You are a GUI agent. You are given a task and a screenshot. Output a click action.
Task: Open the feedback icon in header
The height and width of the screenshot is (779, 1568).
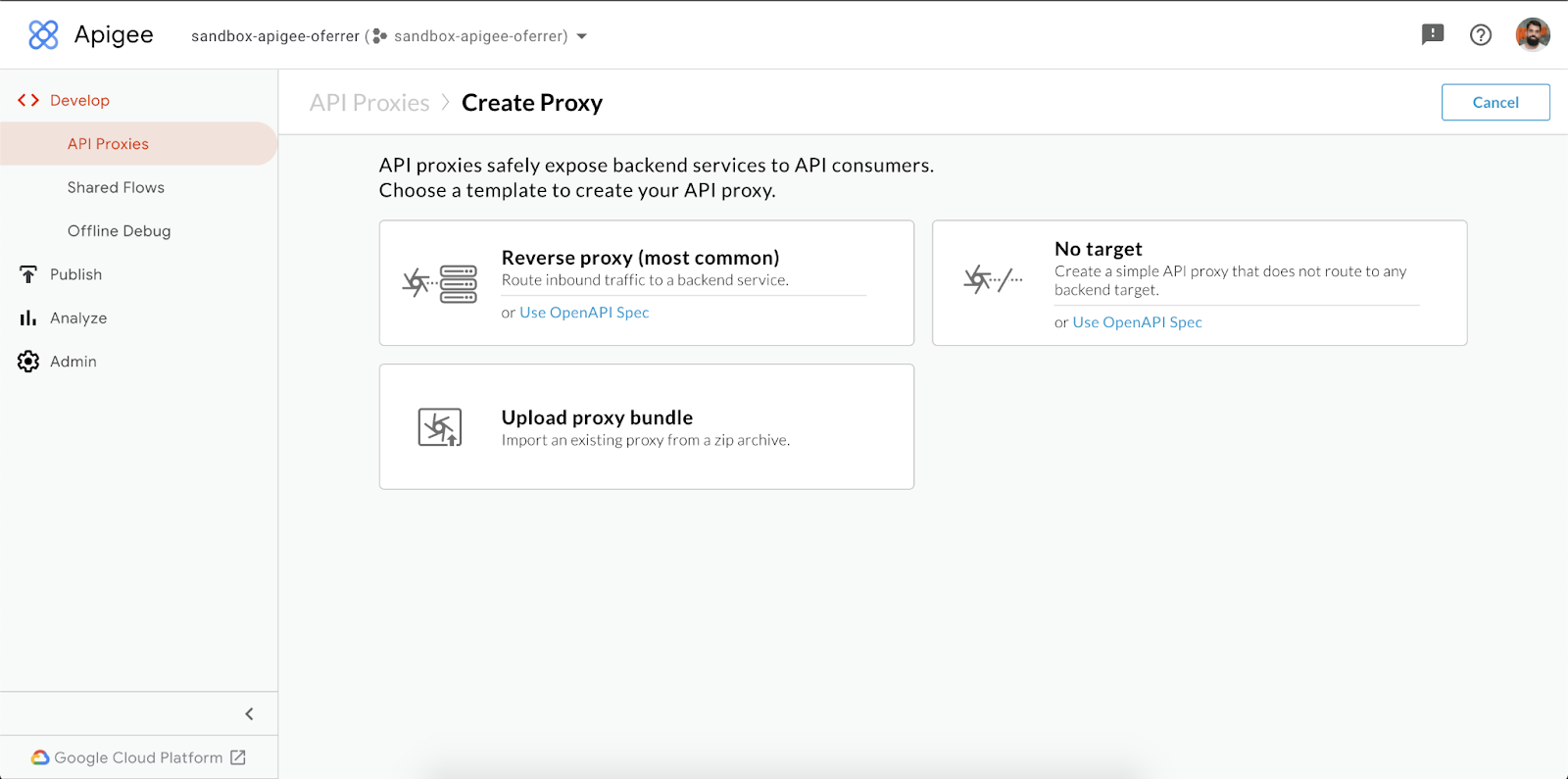click(x=1433, y=35)
